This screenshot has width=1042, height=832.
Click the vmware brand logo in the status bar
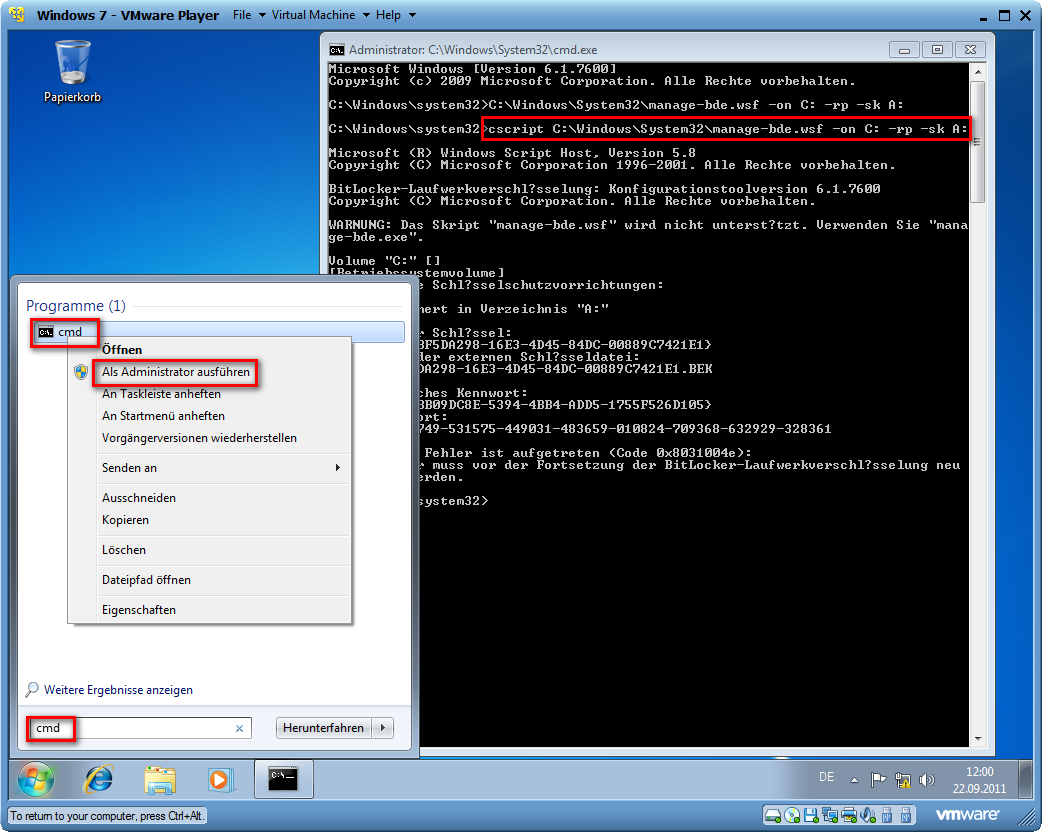[967, 814]
